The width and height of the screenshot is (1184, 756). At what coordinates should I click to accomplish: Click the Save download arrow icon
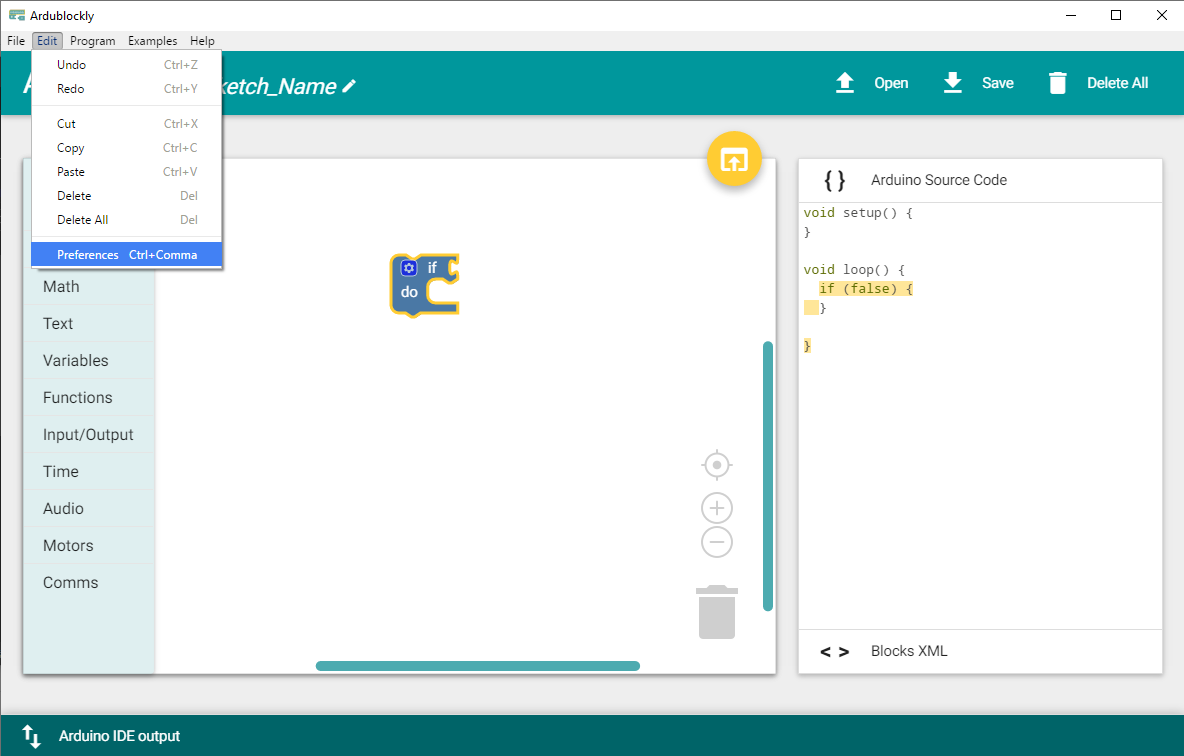pyautogui.click(x=953, y=83)
